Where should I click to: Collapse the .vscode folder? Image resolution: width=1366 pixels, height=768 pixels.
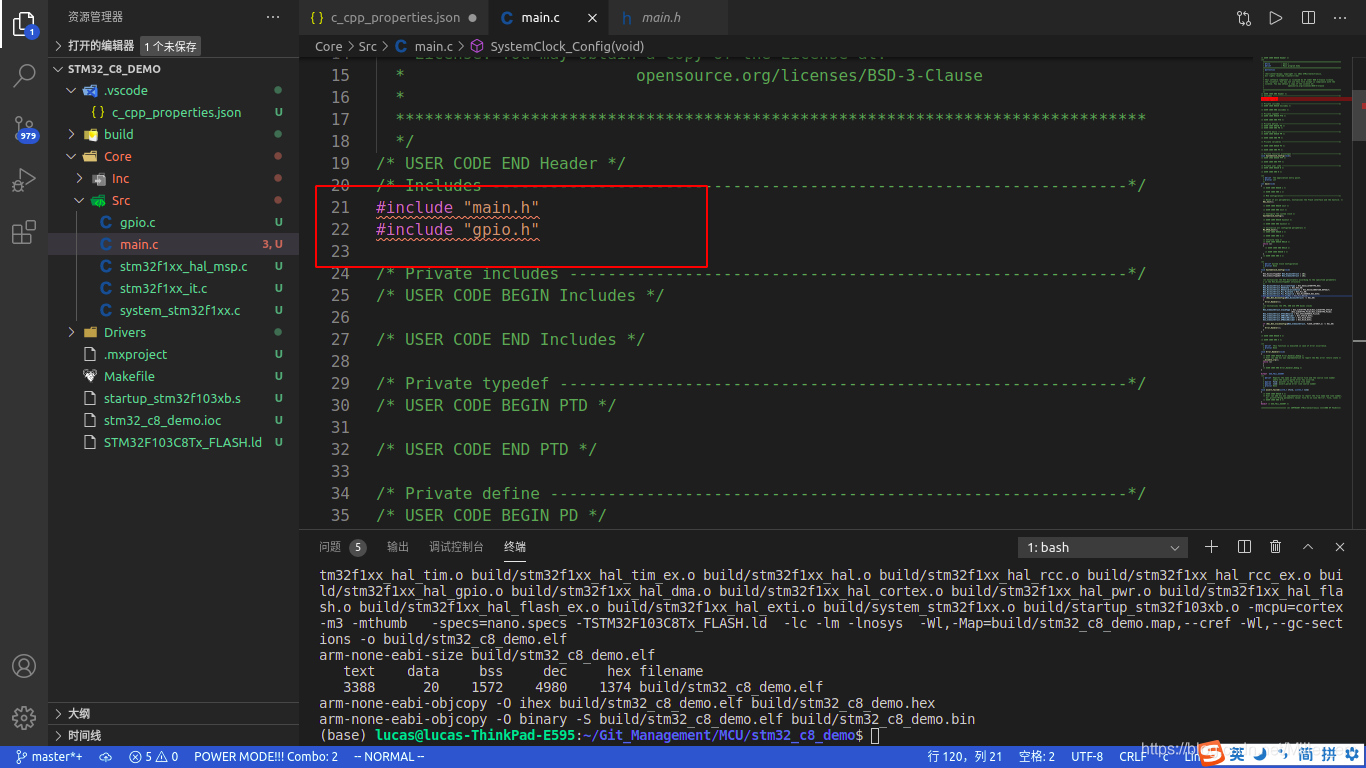173,90
